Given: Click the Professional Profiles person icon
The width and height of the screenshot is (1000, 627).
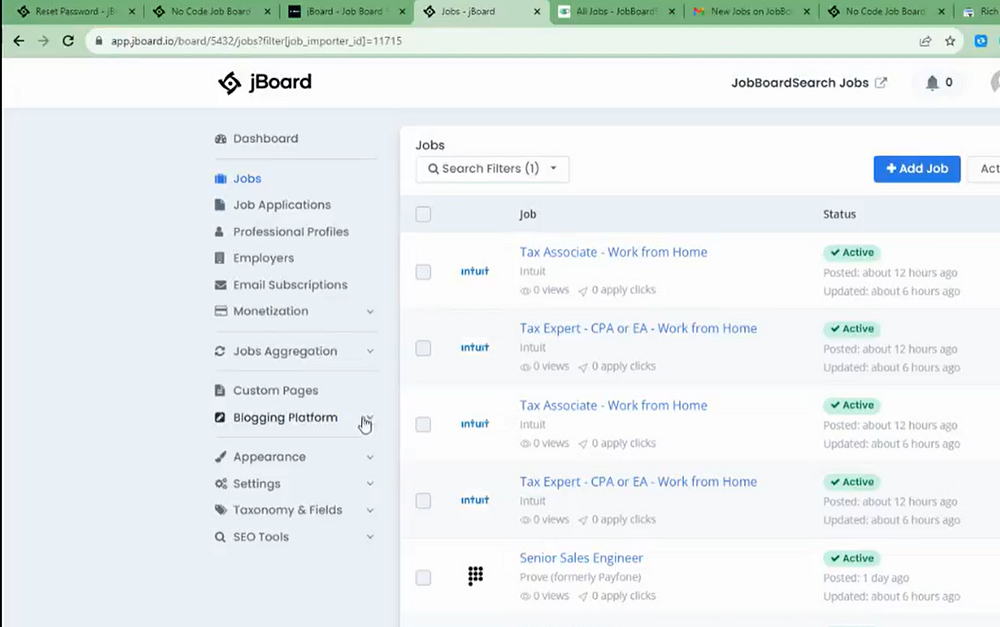Looking at the screenshot, I should 219,232.
